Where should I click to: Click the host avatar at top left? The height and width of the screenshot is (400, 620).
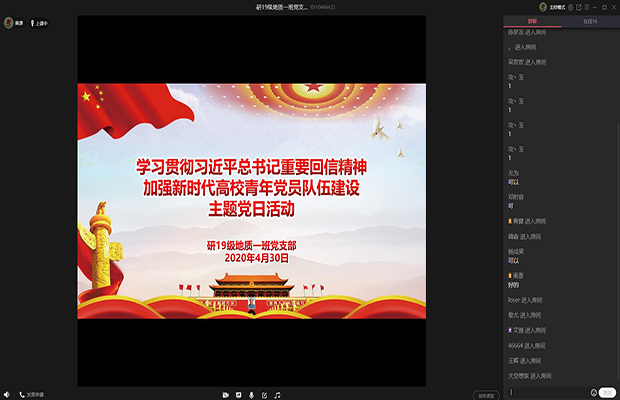click(x=7, y=20)
